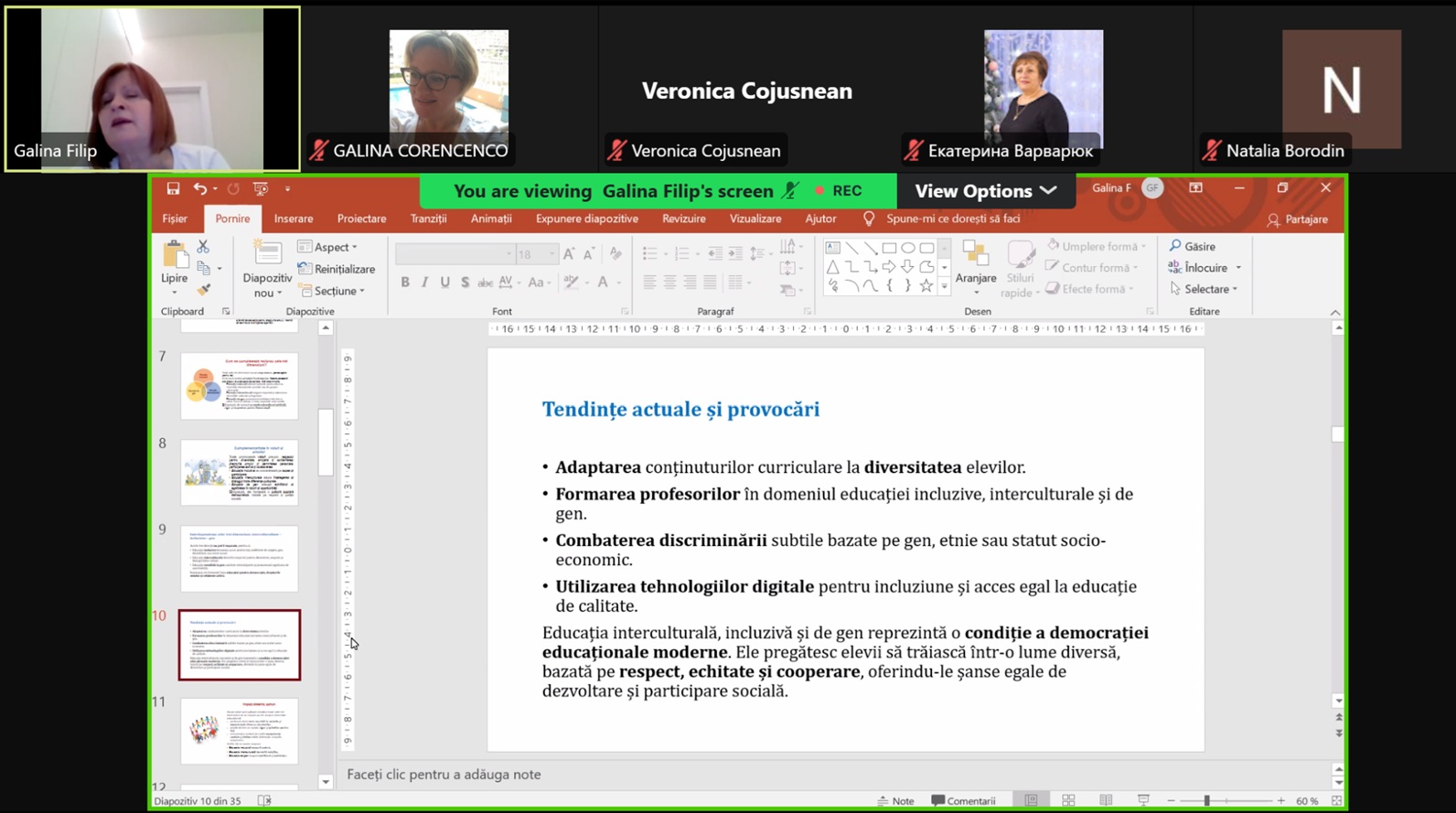This screenshot has width=1456, height=813.
Task: Expand Zoom View Options menu
Action: 985,191
